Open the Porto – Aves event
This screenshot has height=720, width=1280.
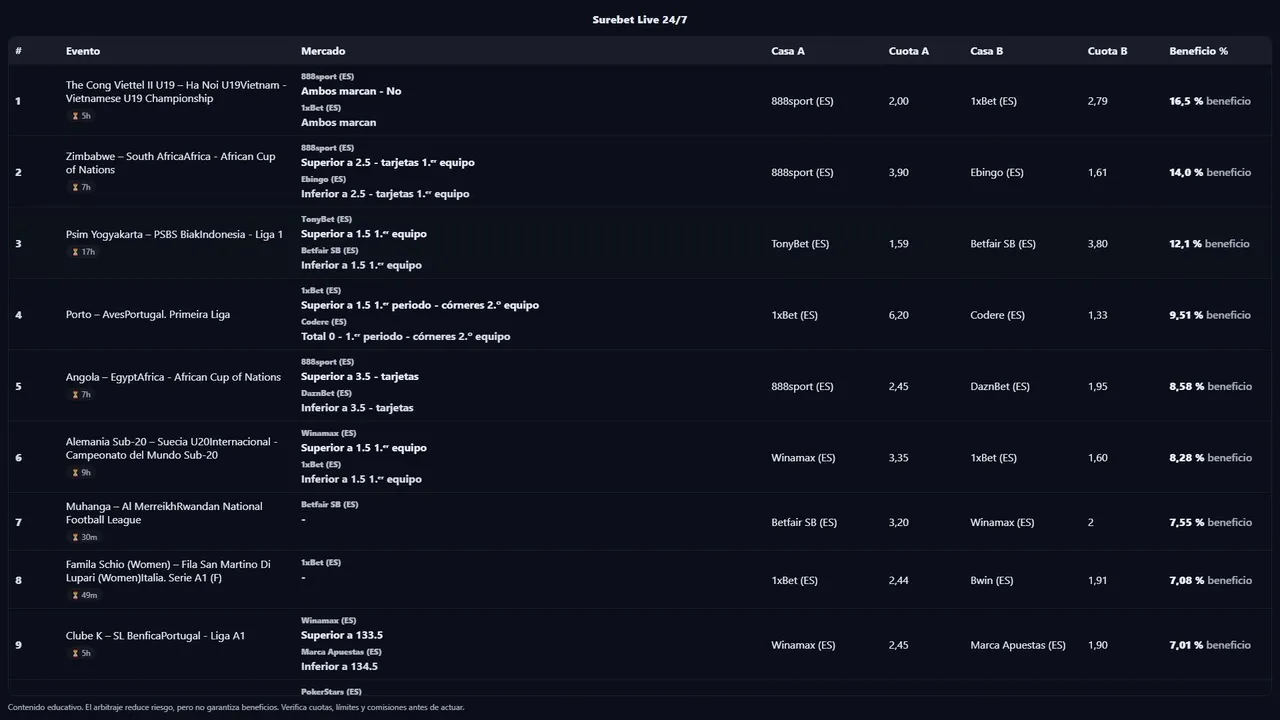(148, 315)
